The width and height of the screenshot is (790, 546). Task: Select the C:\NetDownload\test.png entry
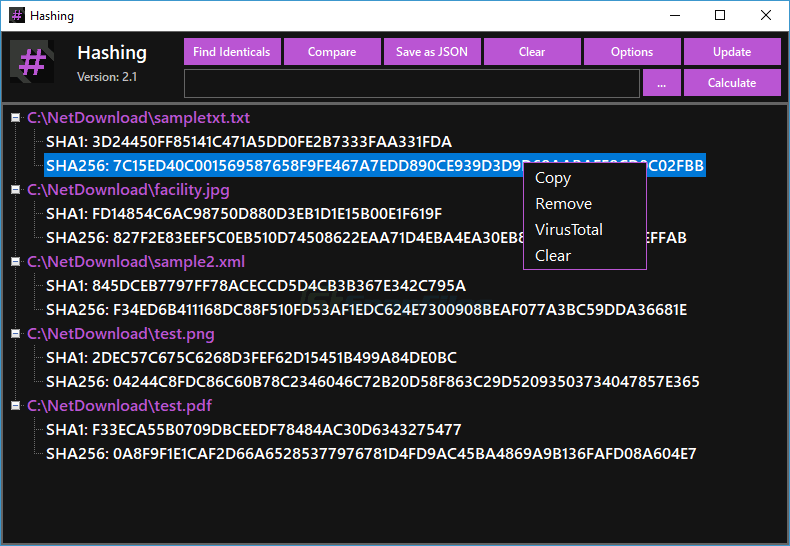tap(121, 334)
